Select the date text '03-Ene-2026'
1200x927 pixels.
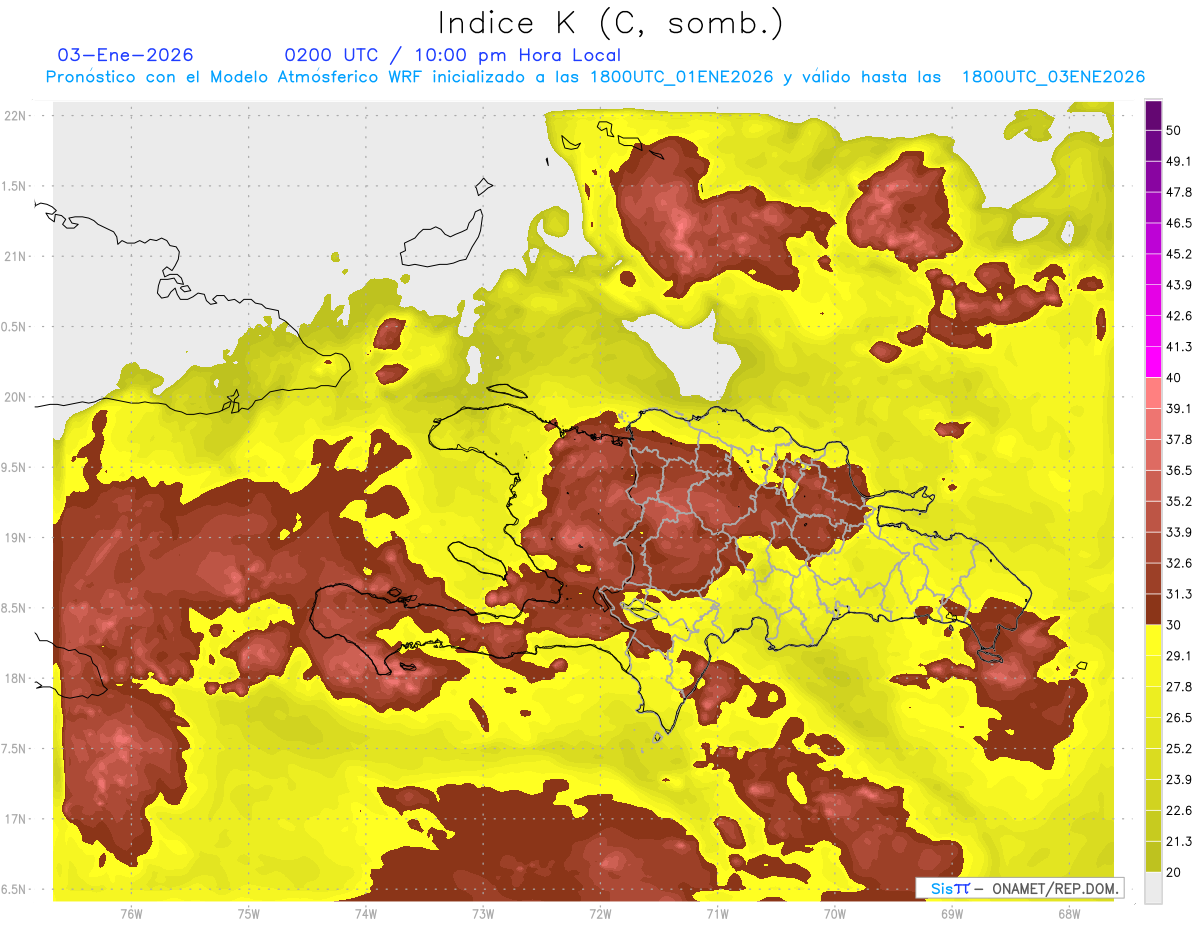[125, 55]
